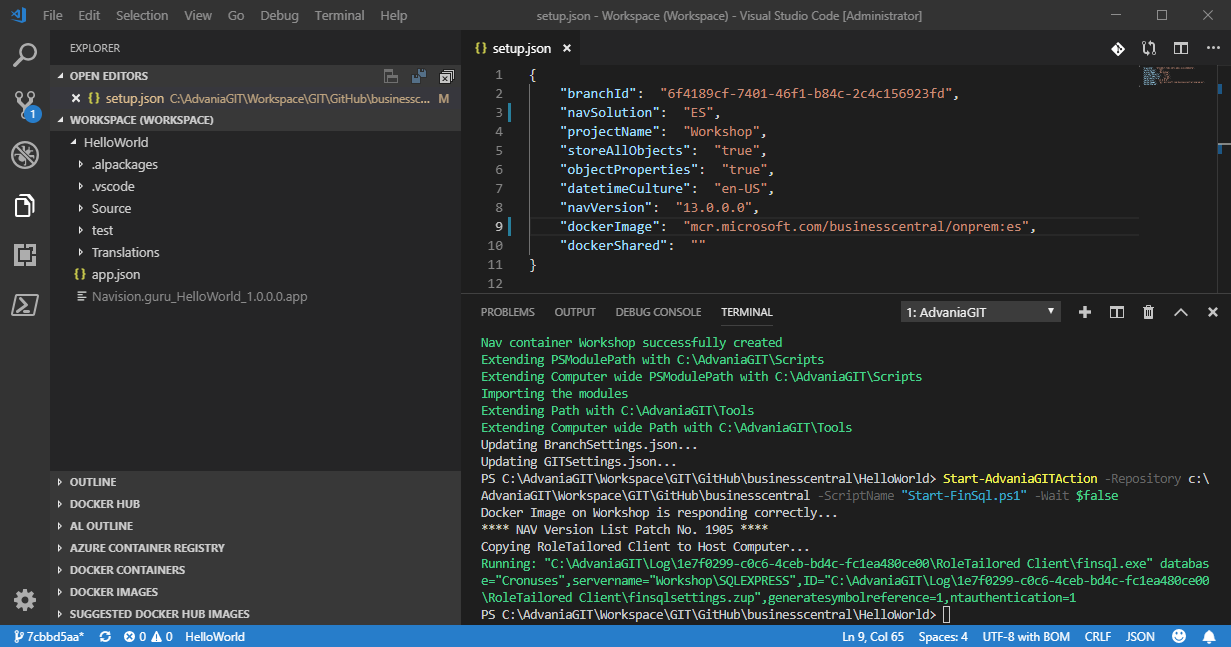This screenshot has width=1231, height=647.
Task: Maximize terminal panel using chevron up
Action: coord(1180,312)
